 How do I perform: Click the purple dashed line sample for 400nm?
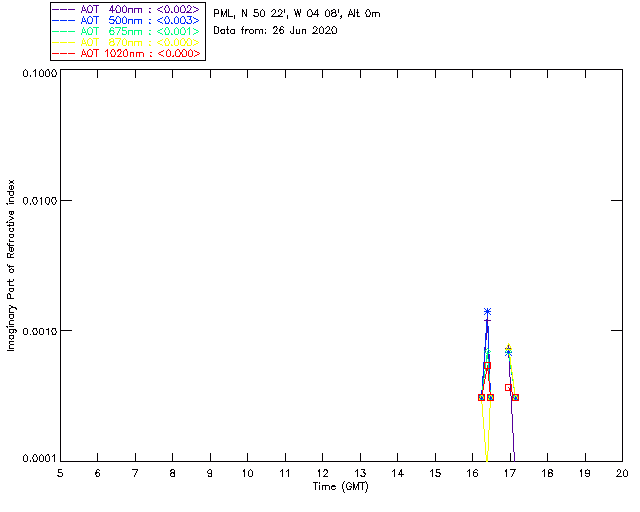64,9
